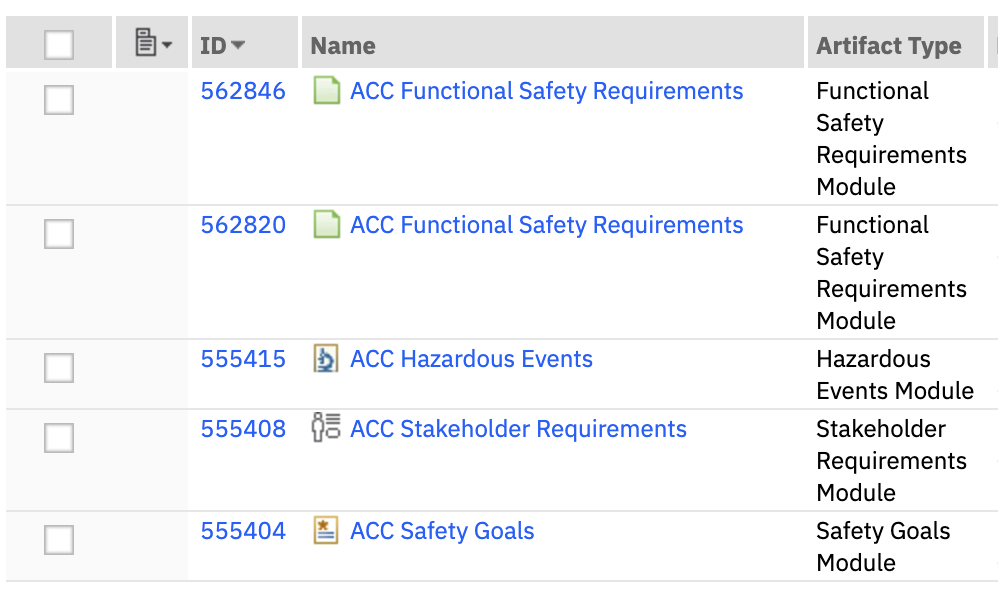
Task: Open the ACC Stakeholder Requirements link
Action: pyautogui.click(x=518, y=428)
